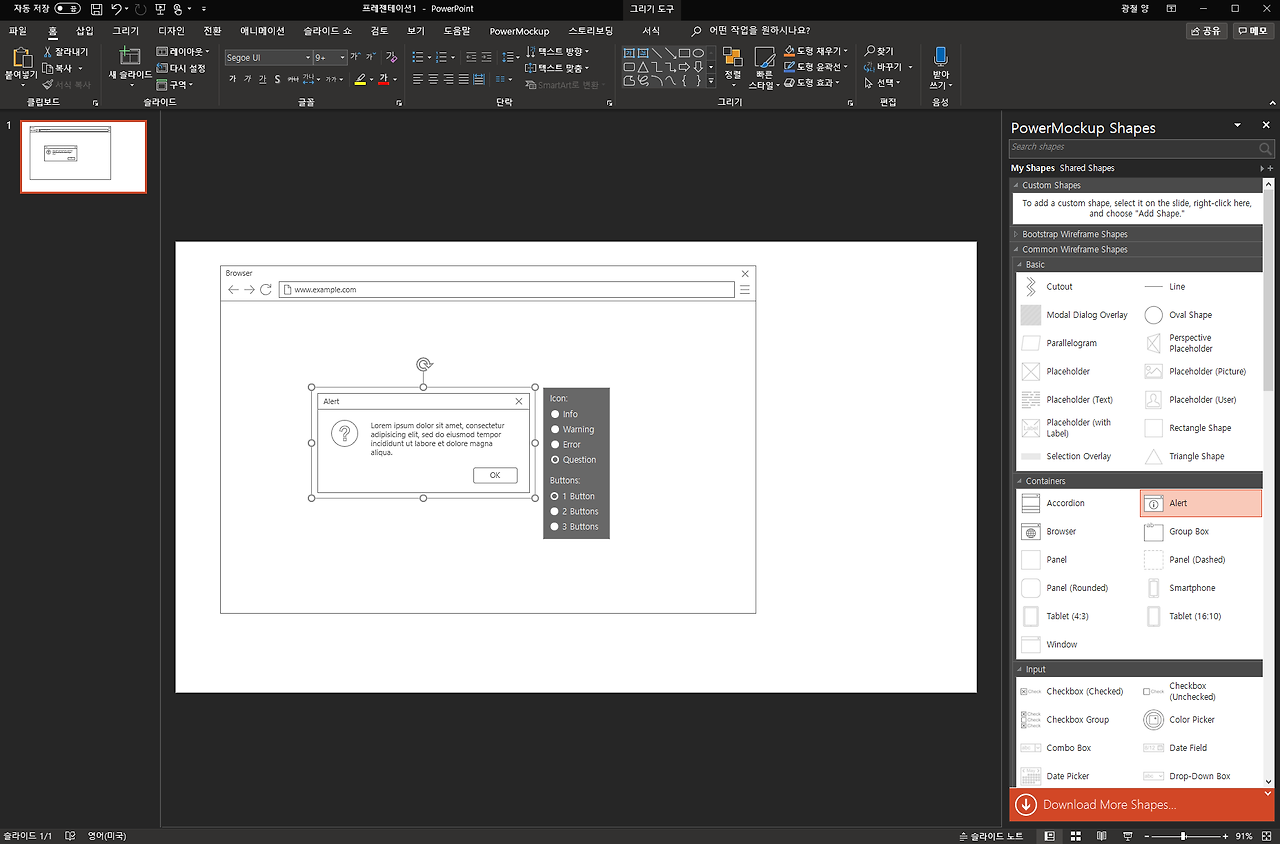Toggle the AutoSave (자동 저장) switch

(x=68, y=9)
